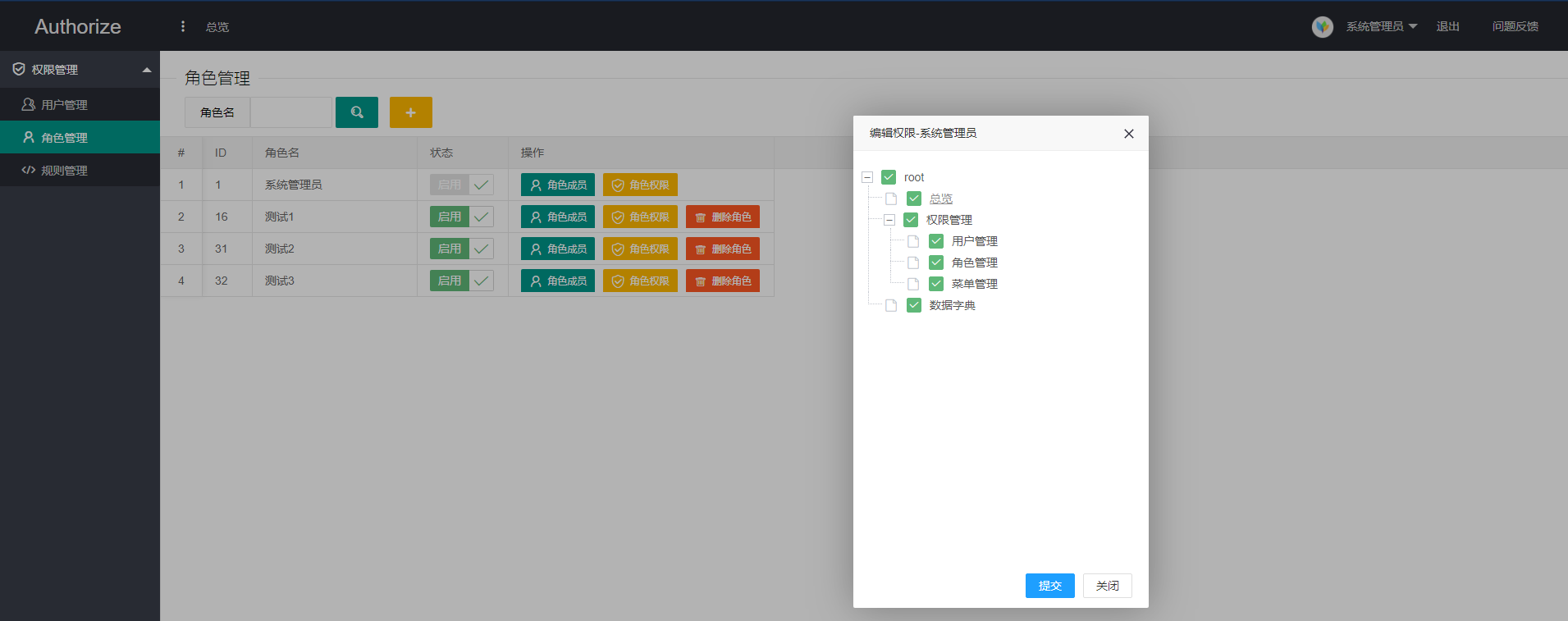Click the document icon beside 数据字典 node
This screenshot has height=621, width=1568.
pyautogui.click(x=891, y=305)
